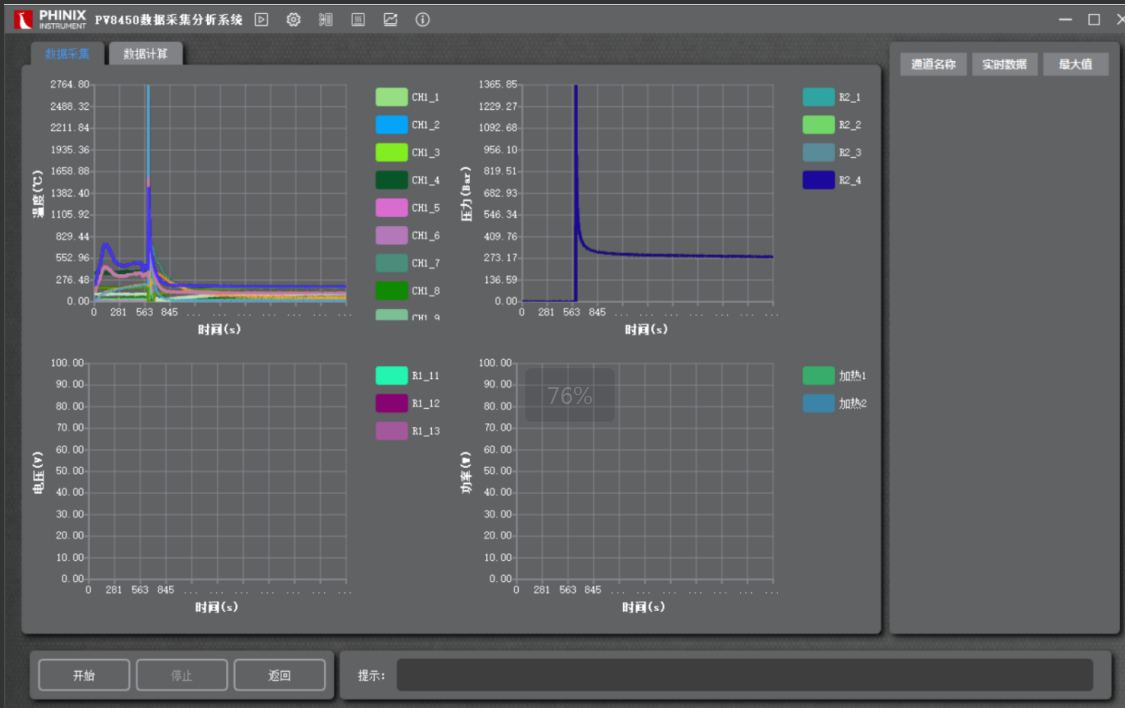Click the 实时数据 column header
This screenshot has height=708, width=1125.
pyautogui.click(x=1004, y=64)
